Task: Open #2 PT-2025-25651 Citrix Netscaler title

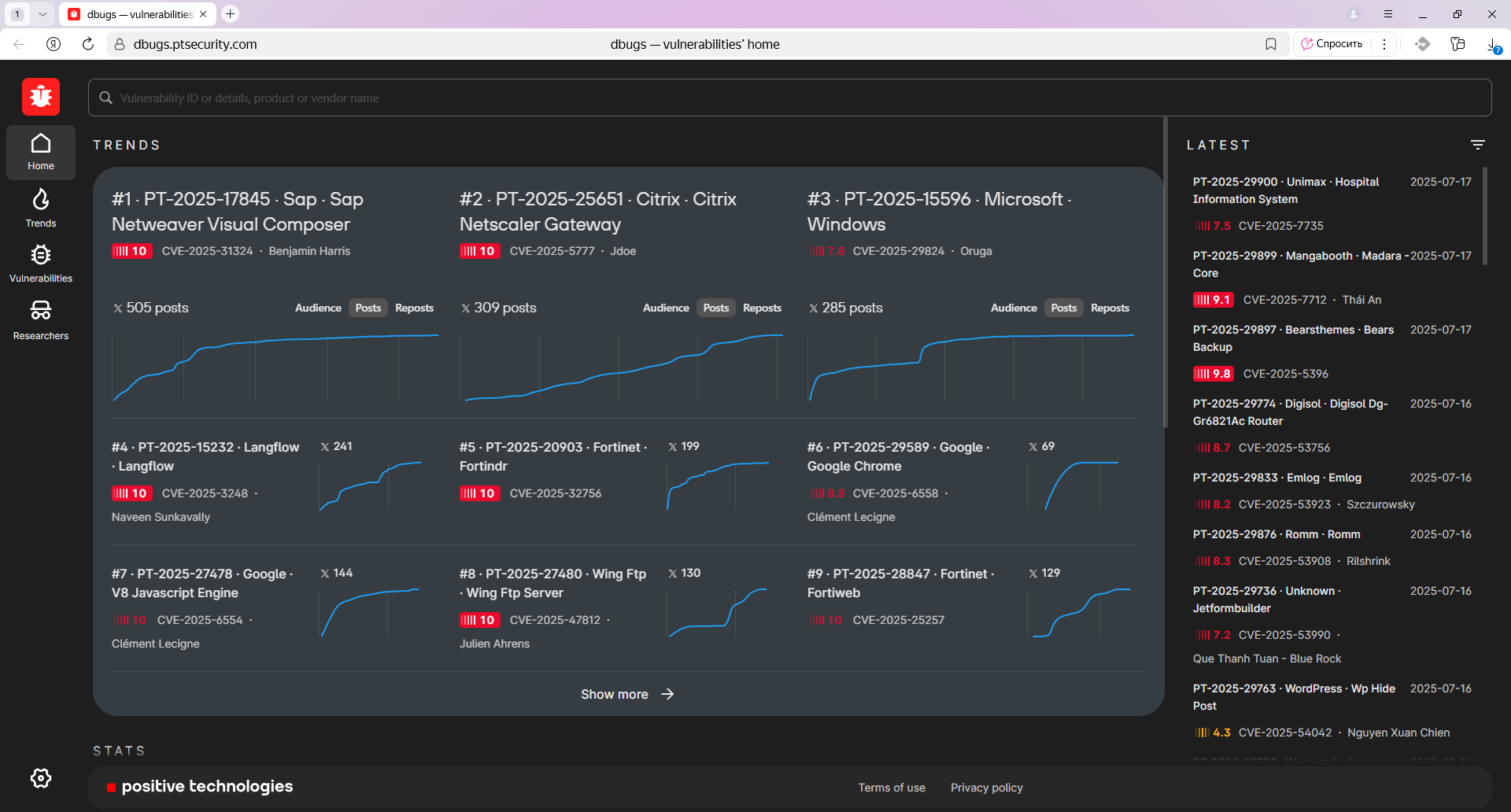Action: pyautogui.click(x=598, y=212)
